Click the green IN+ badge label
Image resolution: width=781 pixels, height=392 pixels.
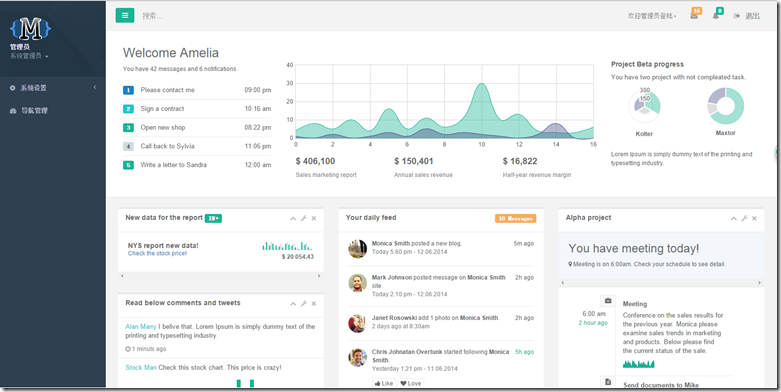[213, 218]
